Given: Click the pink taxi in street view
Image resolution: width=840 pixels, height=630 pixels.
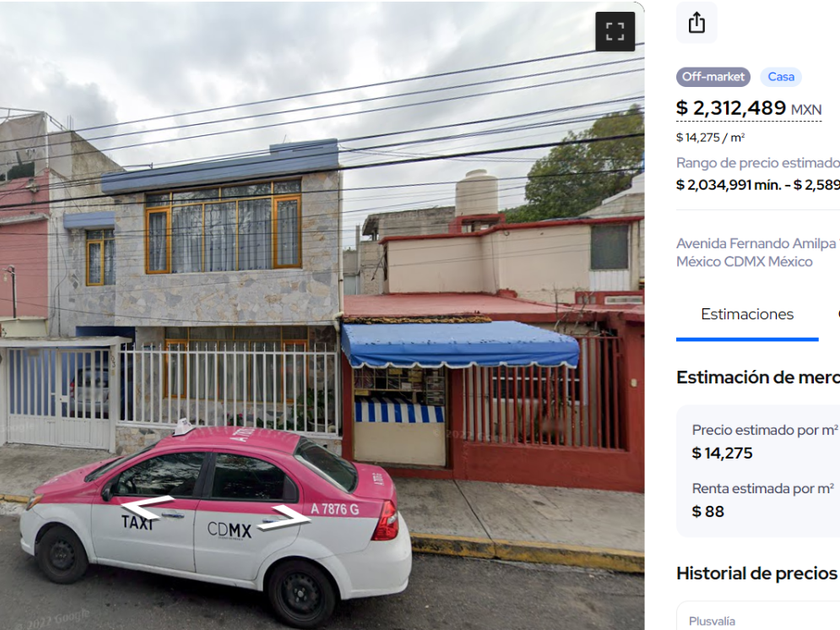Looking at the screenshot, I should click(x=215, y=522).
